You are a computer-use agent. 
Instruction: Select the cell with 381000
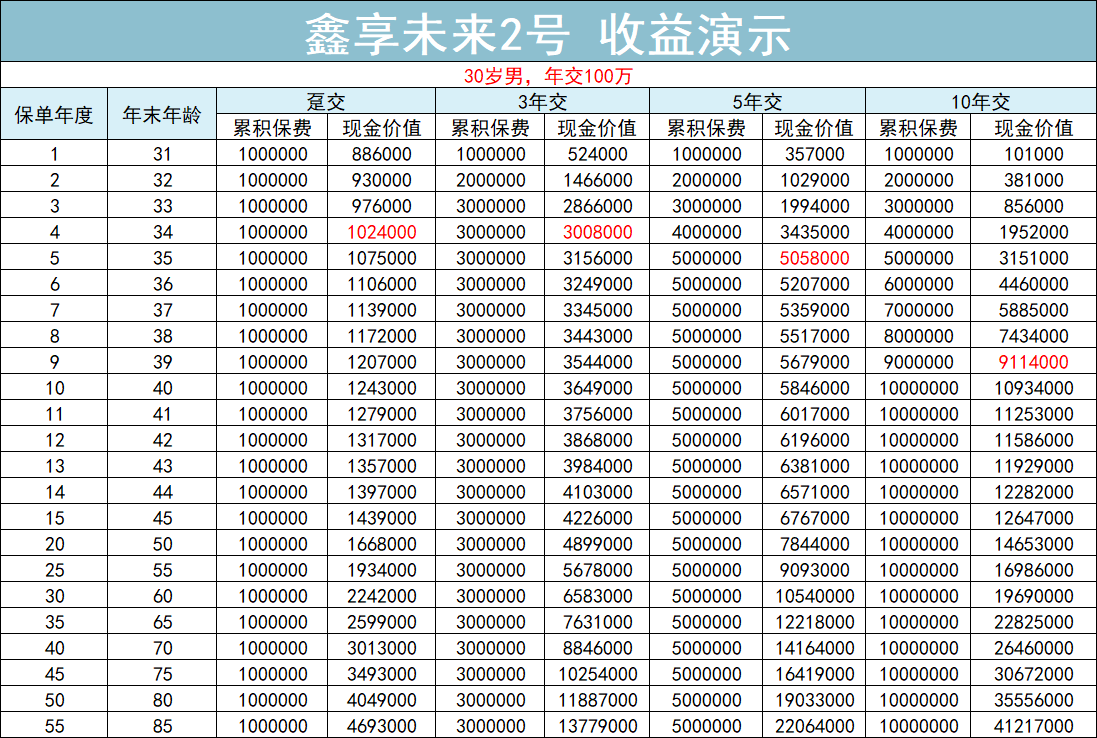point(1033,180)
